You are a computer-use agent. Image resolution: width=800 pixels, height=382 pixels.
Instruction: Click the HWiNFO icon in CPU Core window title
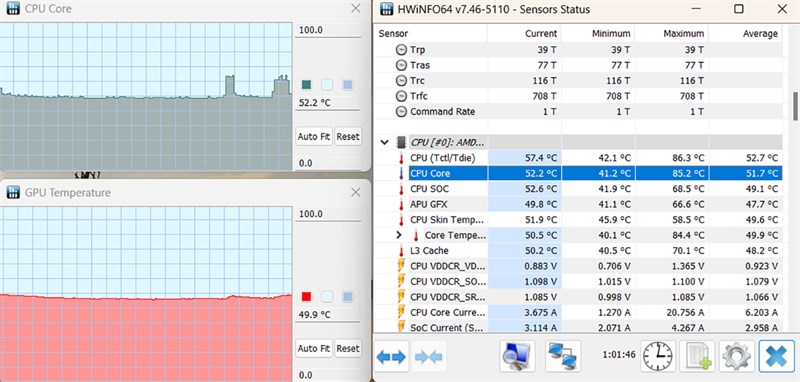tap(13, 8)
